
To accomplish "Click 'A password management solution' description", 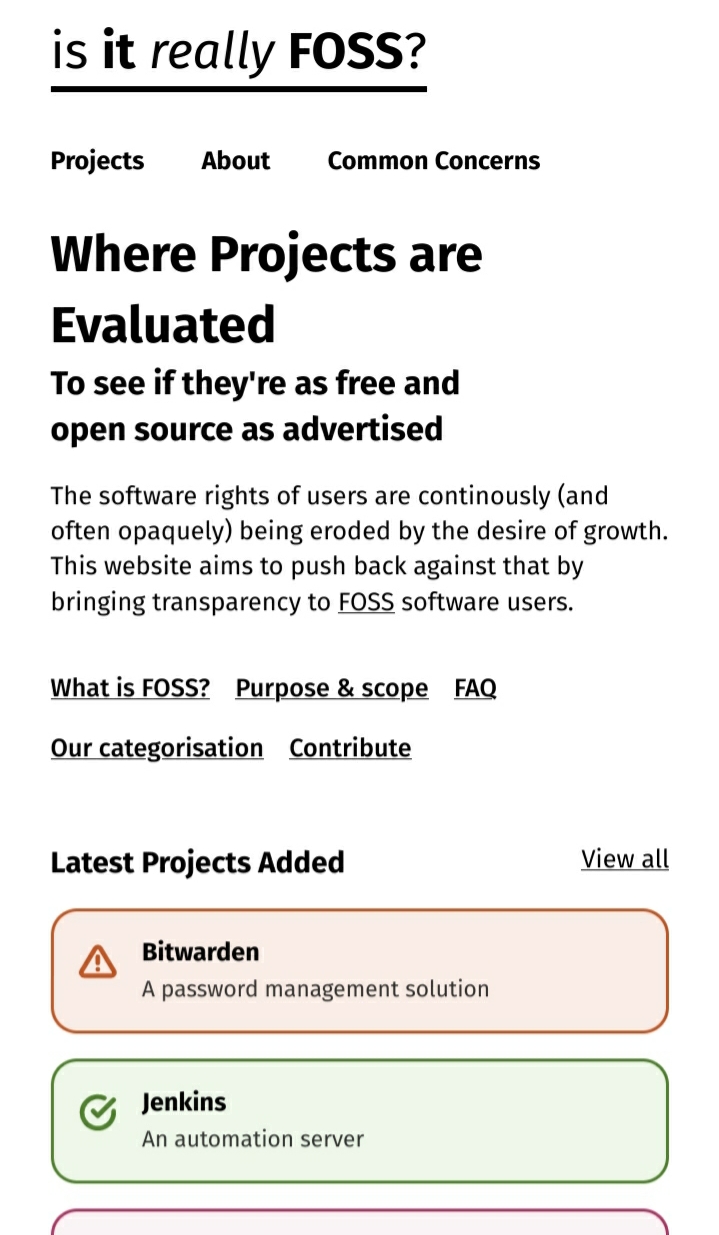I will tap(315, 989).
